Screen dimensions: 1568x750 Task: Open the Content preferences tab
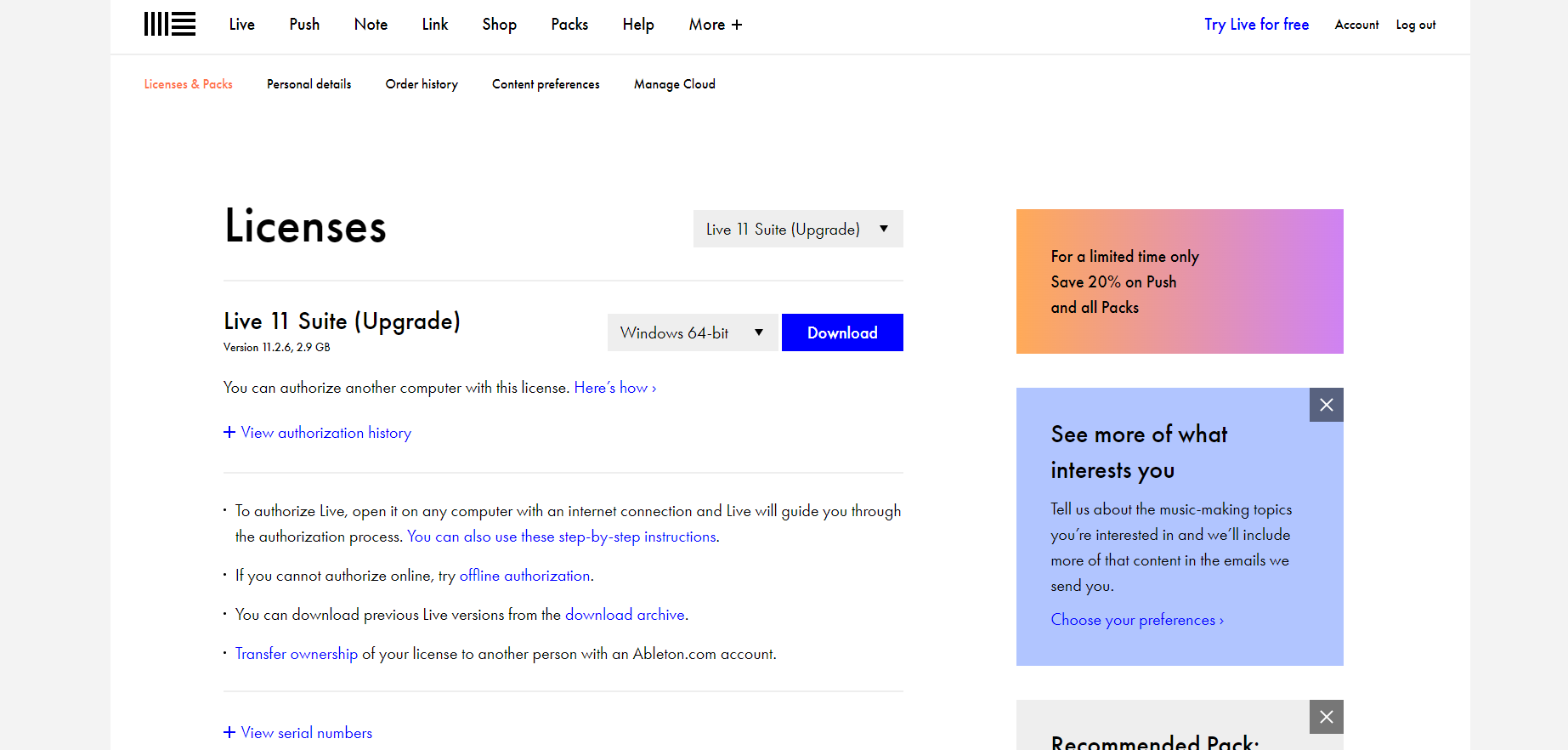[x=546, y=84]
